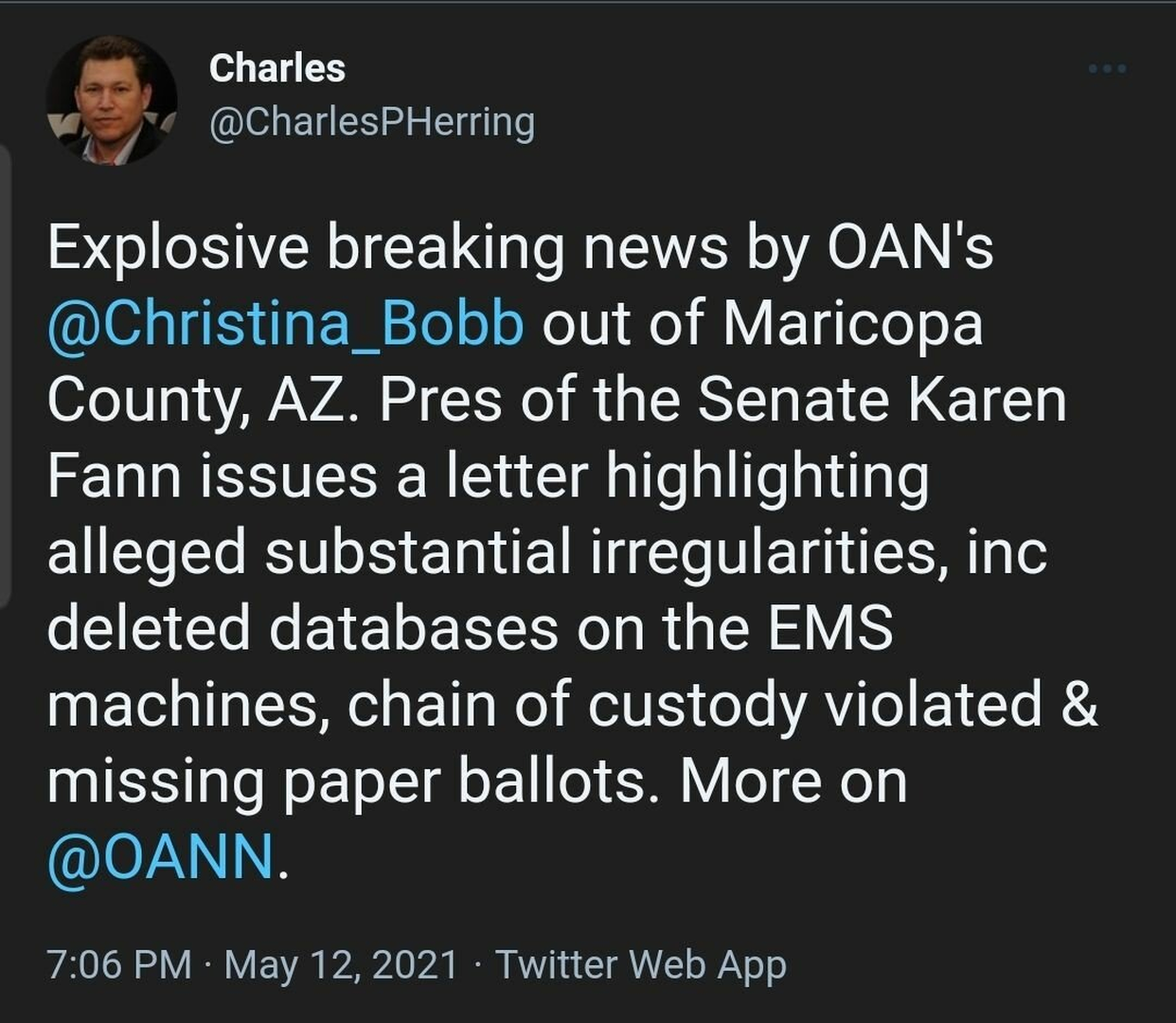Click Charles's profile photo avatar
1176x1023 pixels.
pyautogui.click(x=112, y=100)
